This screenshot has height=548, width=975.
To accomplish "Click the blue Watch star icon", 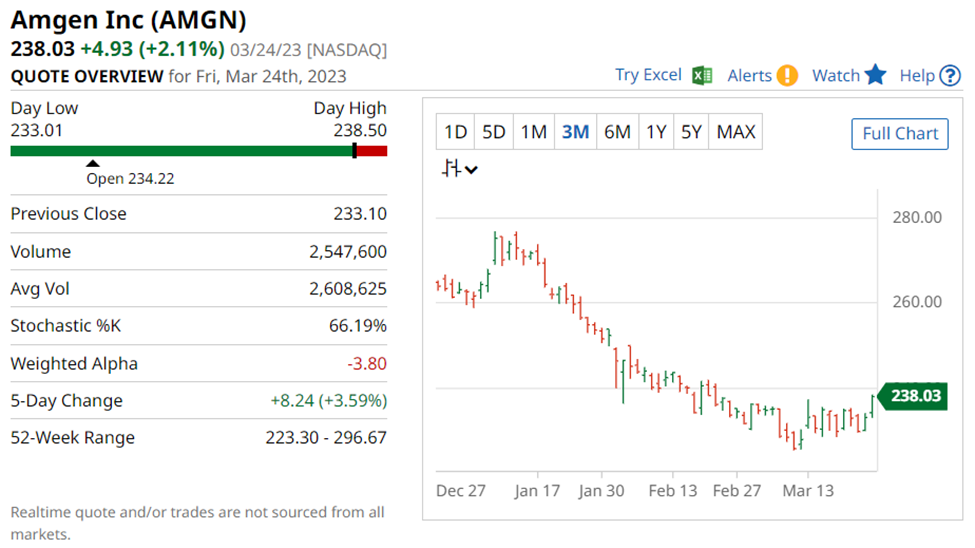I will (876, 75).
